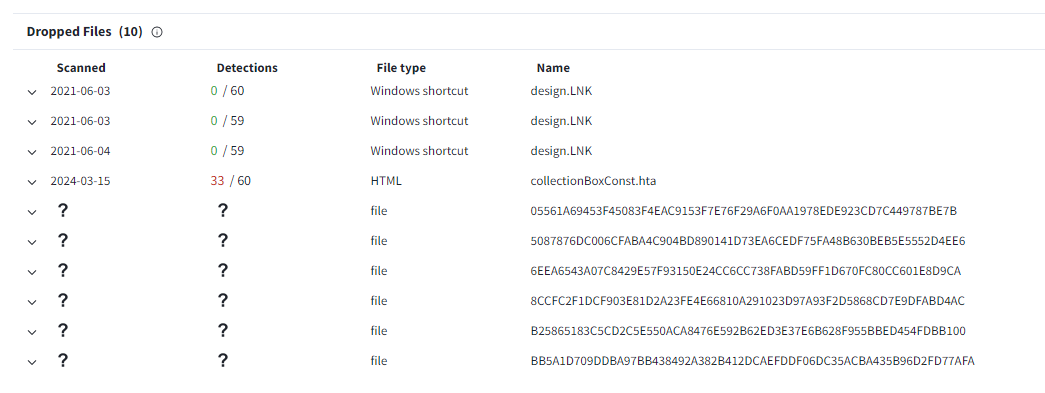The image size is (1045, 393).
Task: Click the 33 / 60 detections value
Action: click(231, 181)
